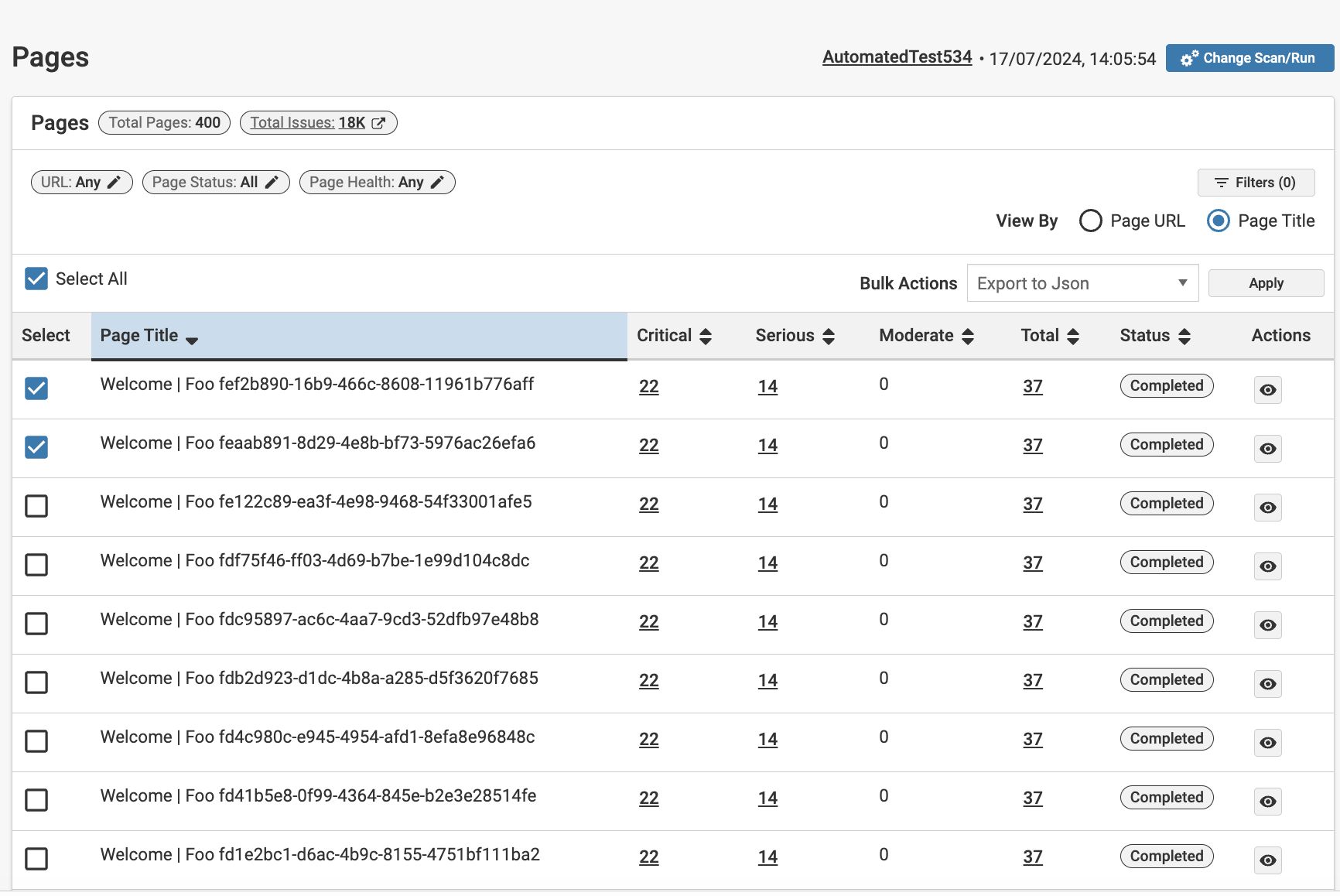Sort by Critical column arrows
This screenshot has width=1340, height=896.
[705, 337]
